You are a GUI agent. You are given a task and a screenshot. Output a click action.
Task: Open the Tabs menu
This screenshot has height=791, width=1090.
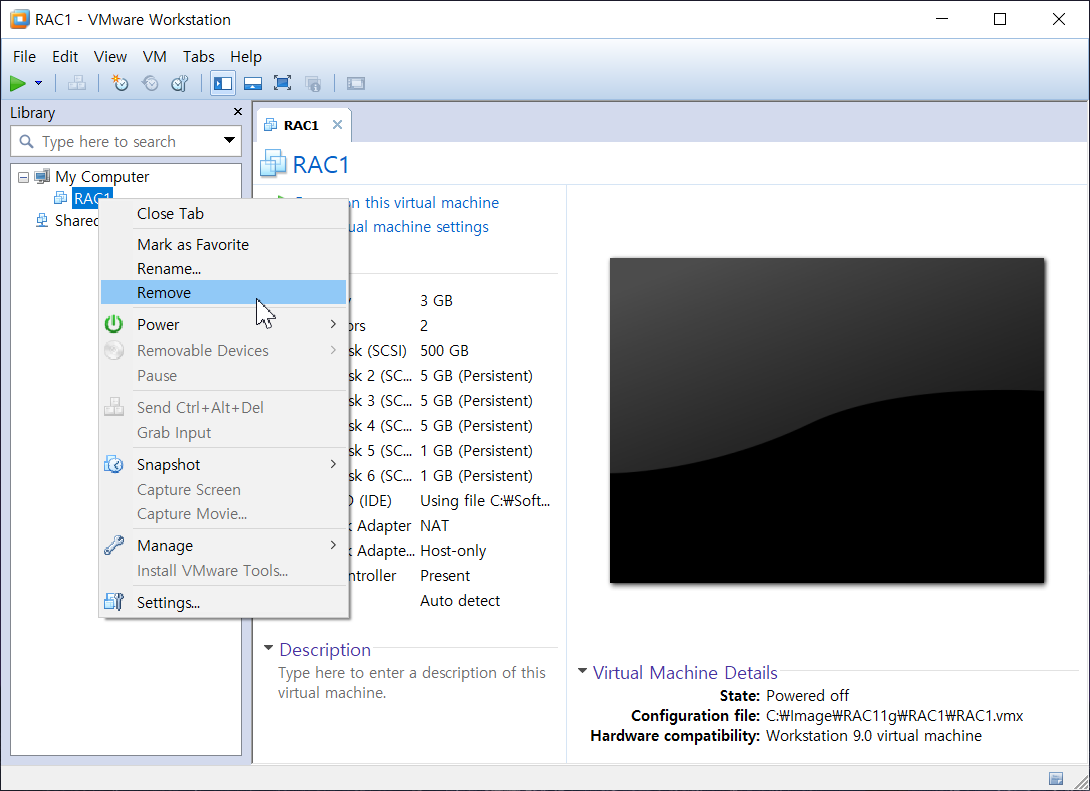point(199,56)
